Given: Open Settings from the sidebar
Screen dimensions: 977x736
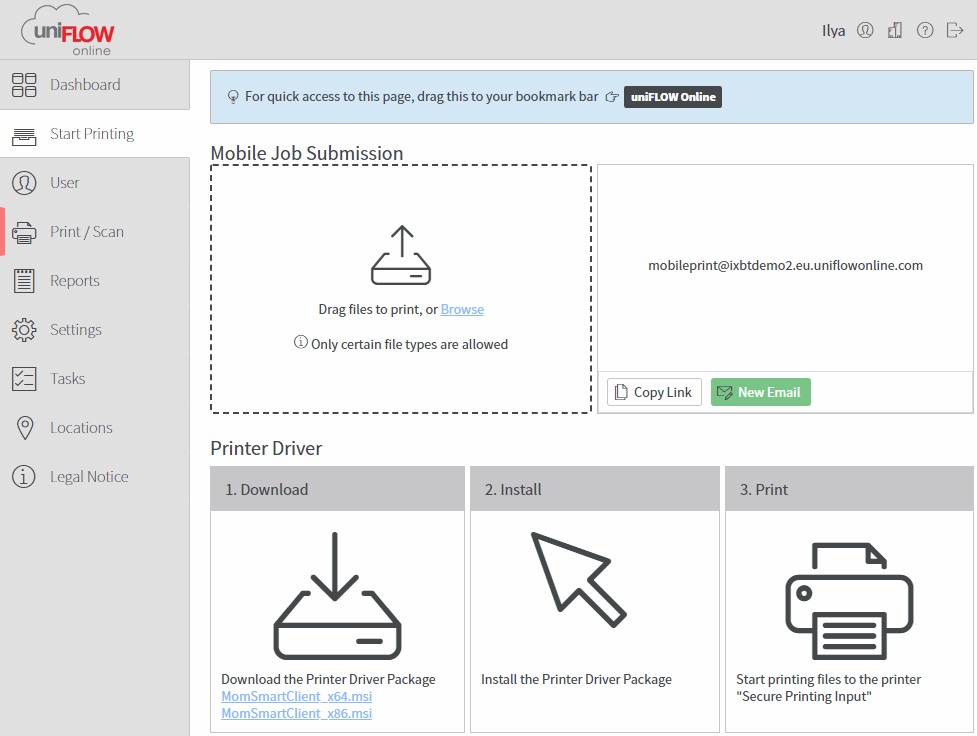Looking at the screenshot, I should (95, 330).
